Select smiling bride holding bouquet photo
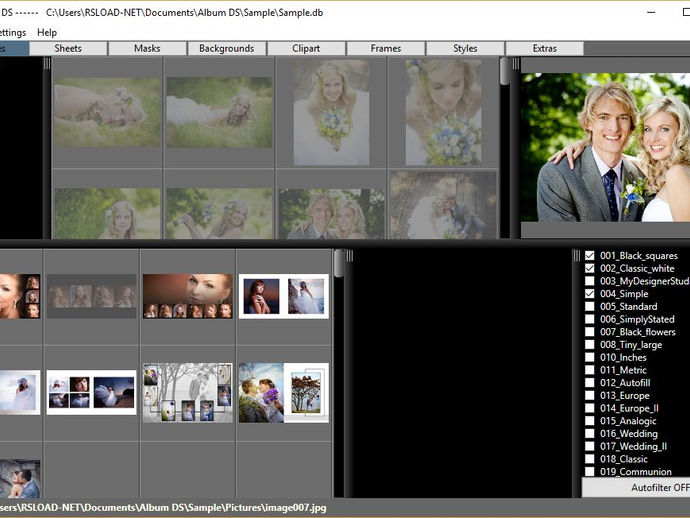 pos(331,113)
